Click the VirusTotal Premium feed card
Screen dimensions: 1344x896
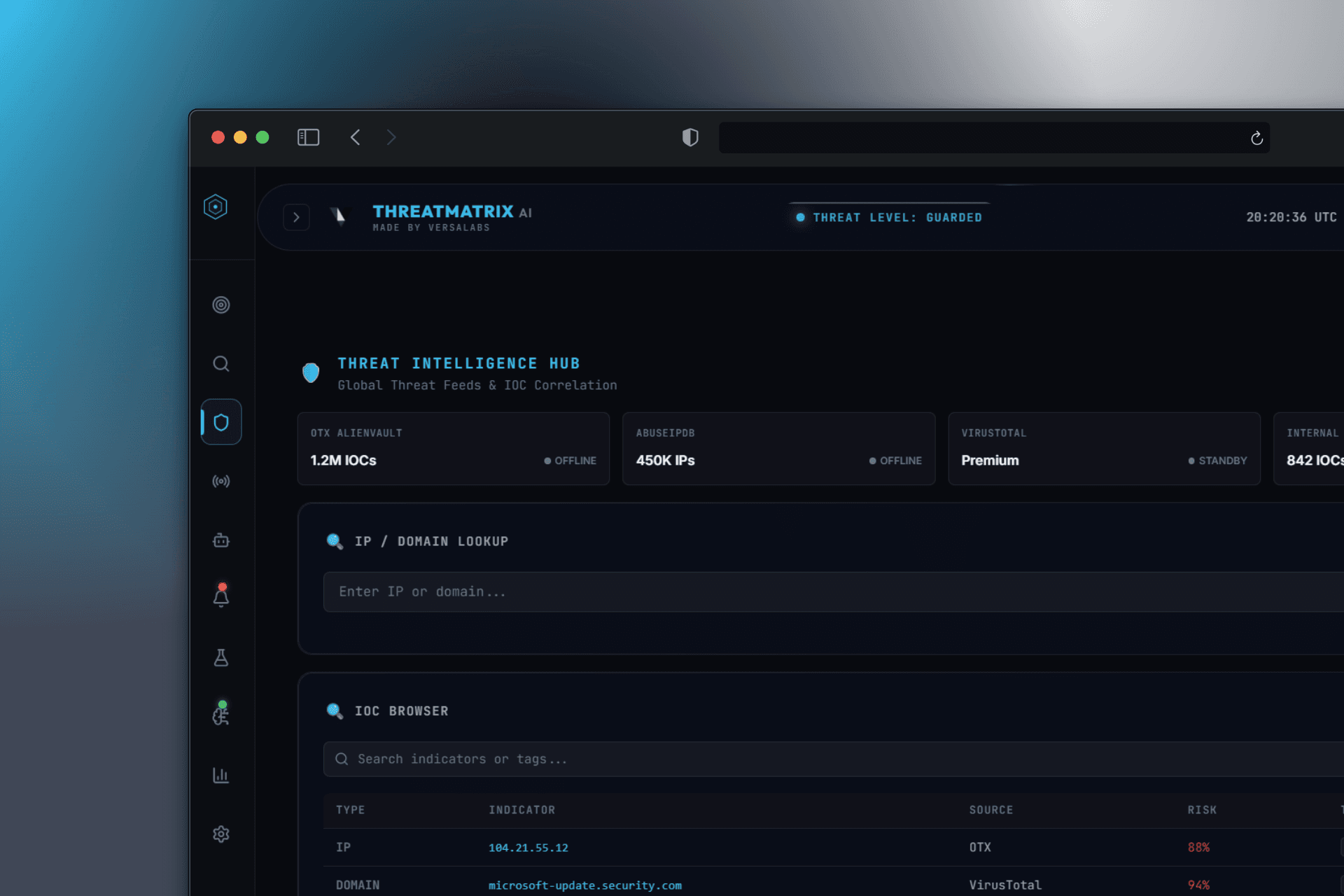pyautogui.click(x=1104, y=449)
